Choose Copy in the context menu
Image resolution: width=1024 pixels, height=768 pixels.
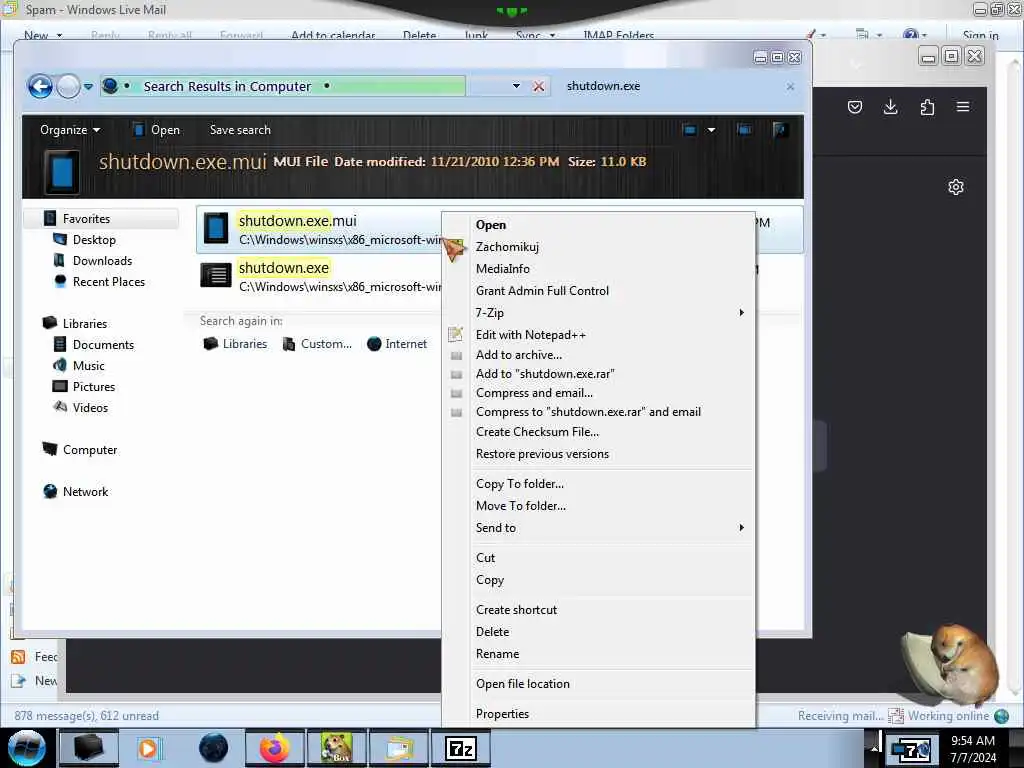point(599,580)
